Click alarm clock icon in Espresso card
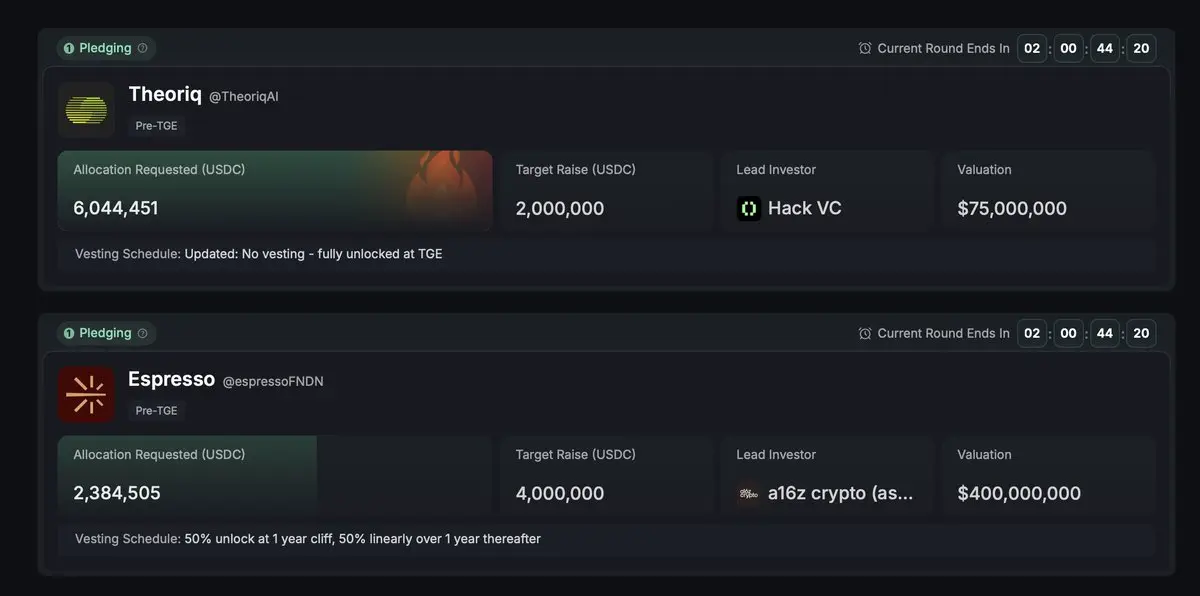The width and height of the screenshot is (1200, 596). (865, 333)
